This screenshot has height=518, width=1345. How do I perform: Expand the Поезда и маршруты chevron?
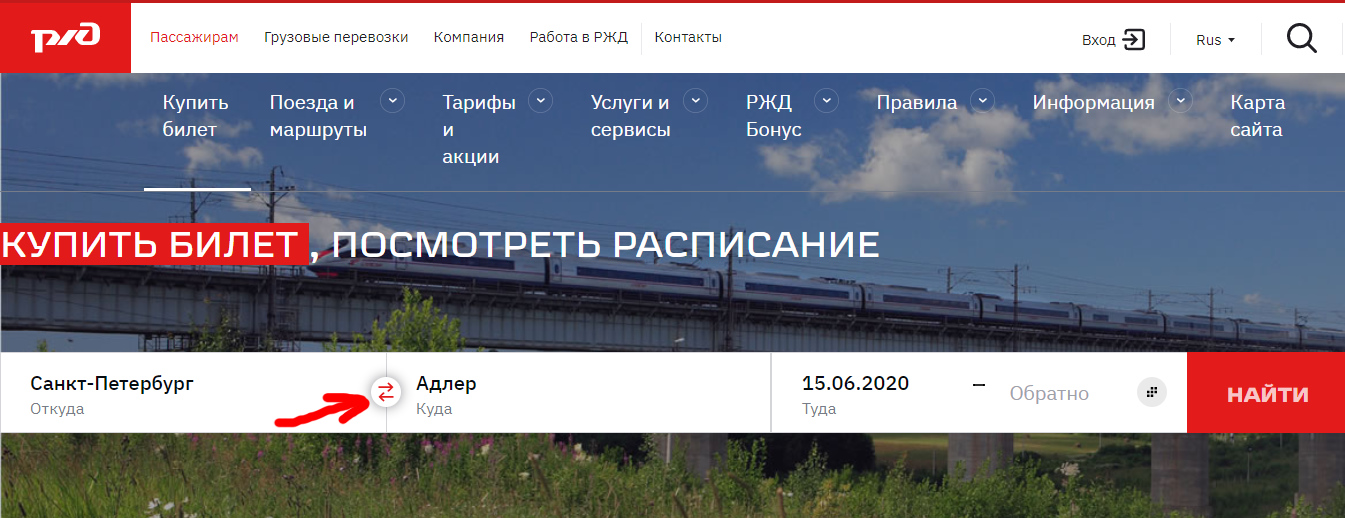click(392, 101)
